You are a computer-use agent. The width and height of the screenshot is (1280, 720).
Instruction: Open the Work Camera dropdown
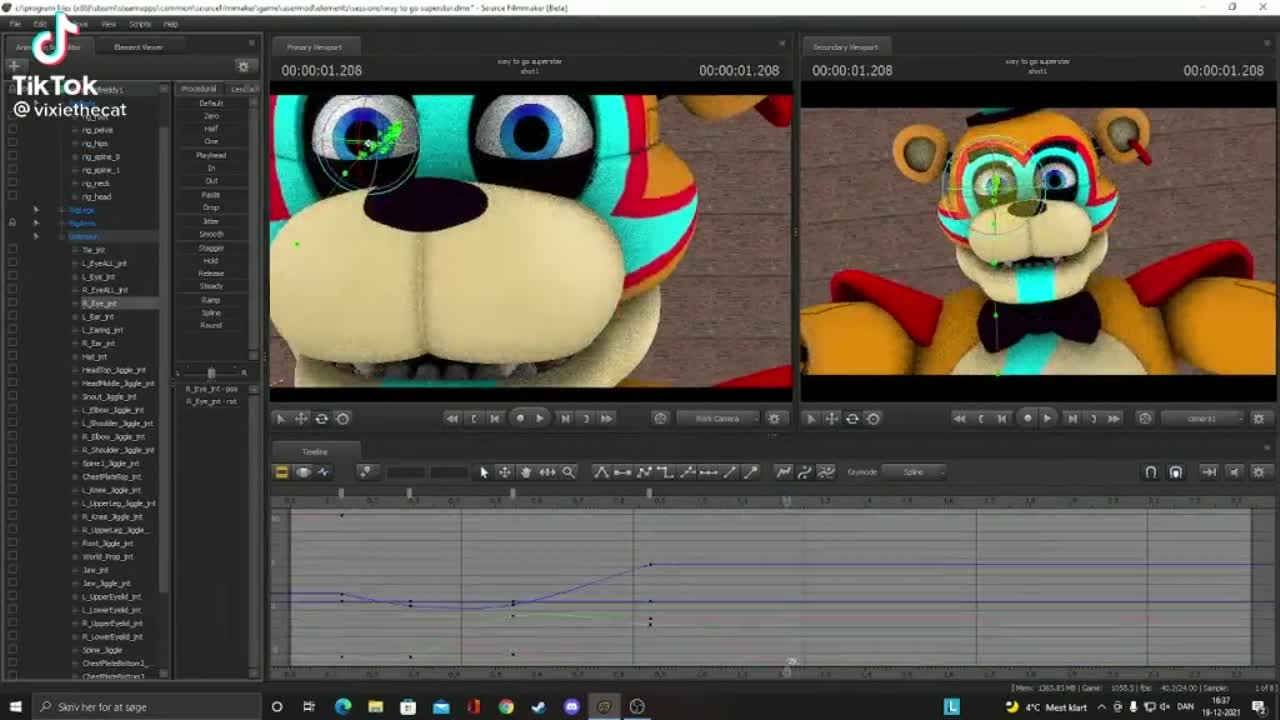tap(717, 419)
